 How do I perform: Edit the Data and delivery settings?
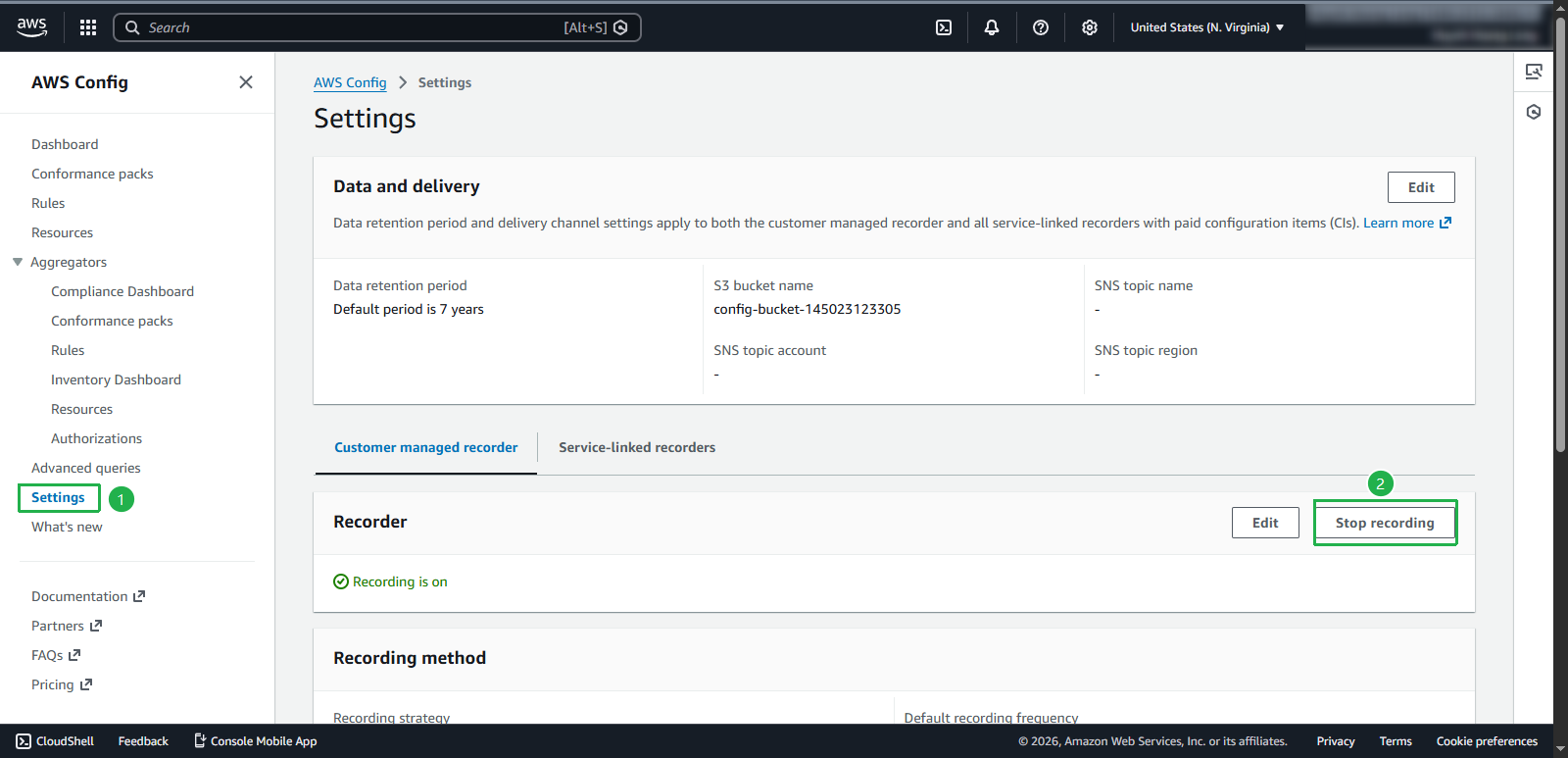1420,187
